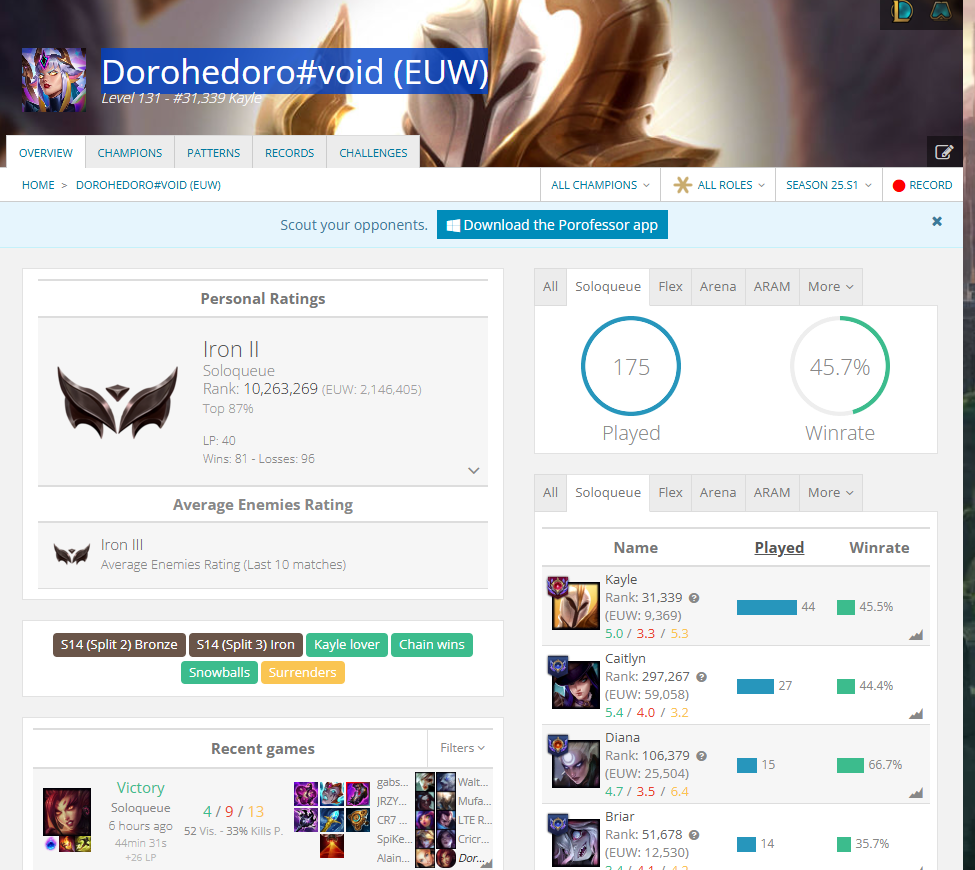This screenshot has width=975, height=870.
Task: Click the S14 (Split 2) Bronze tag
Action: pyautogui.click(x=119, y=645)
